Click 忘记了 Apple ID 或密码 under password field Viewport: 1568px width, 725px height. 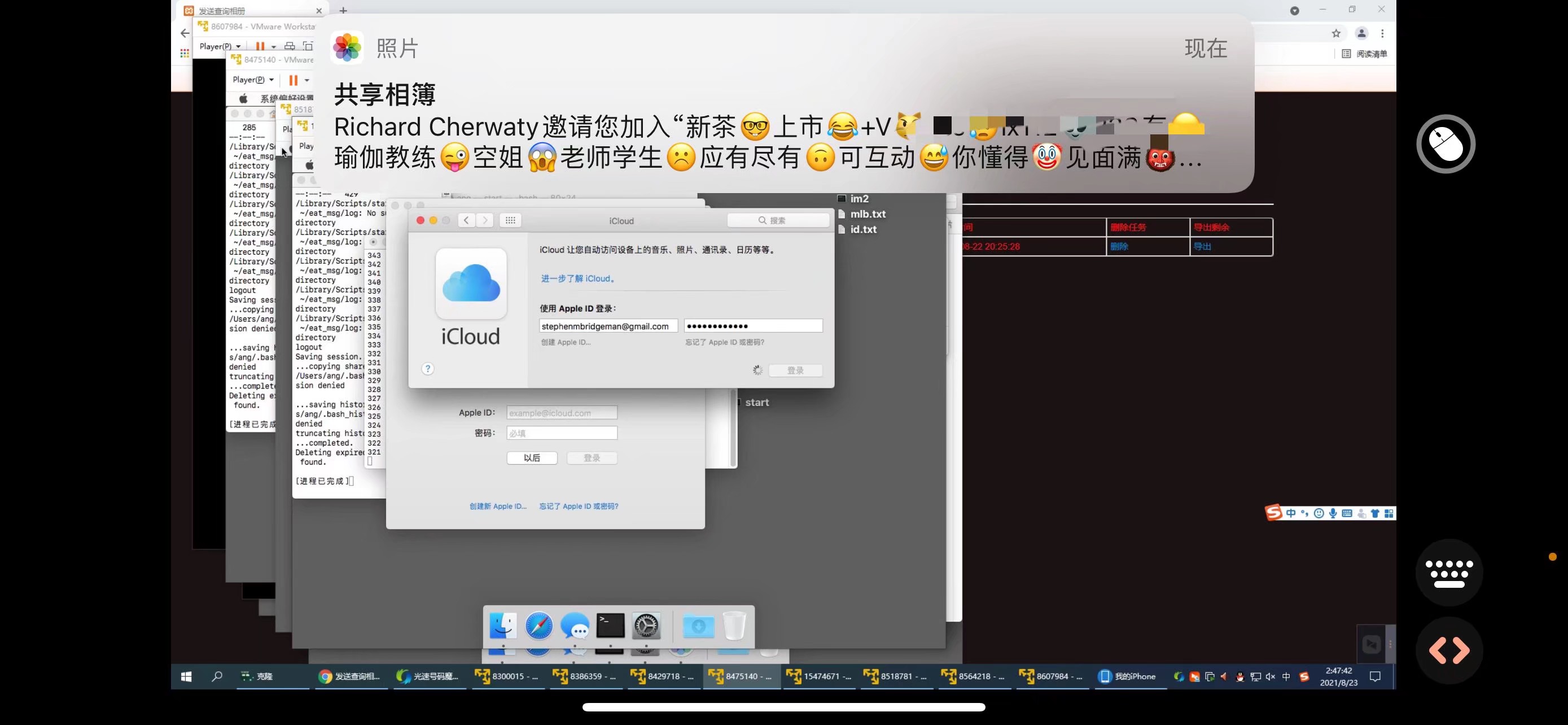pos(724,342)
